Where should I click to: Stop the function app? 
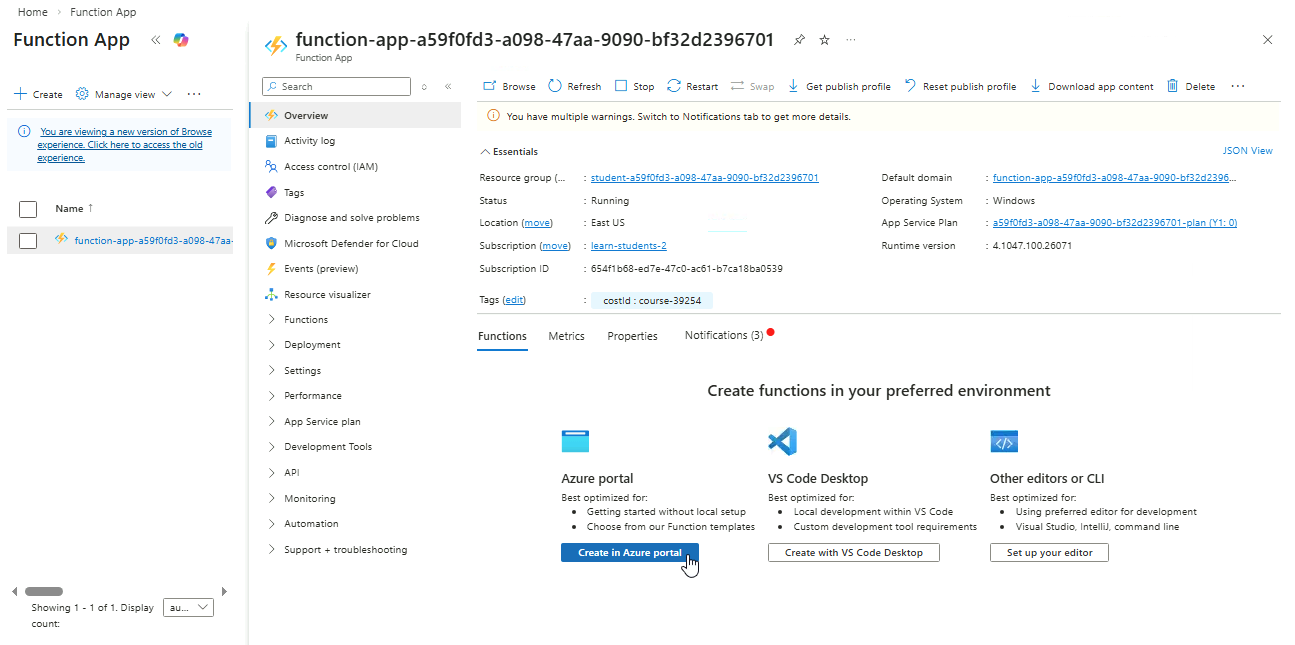634,86
